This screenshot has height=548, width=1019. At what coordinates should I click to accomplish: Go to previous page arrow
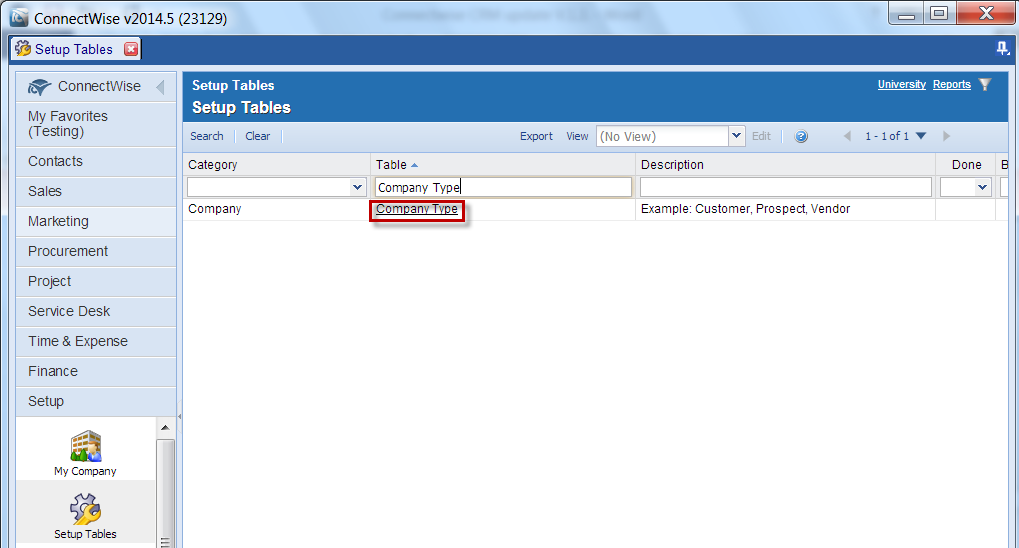[847, 136]
